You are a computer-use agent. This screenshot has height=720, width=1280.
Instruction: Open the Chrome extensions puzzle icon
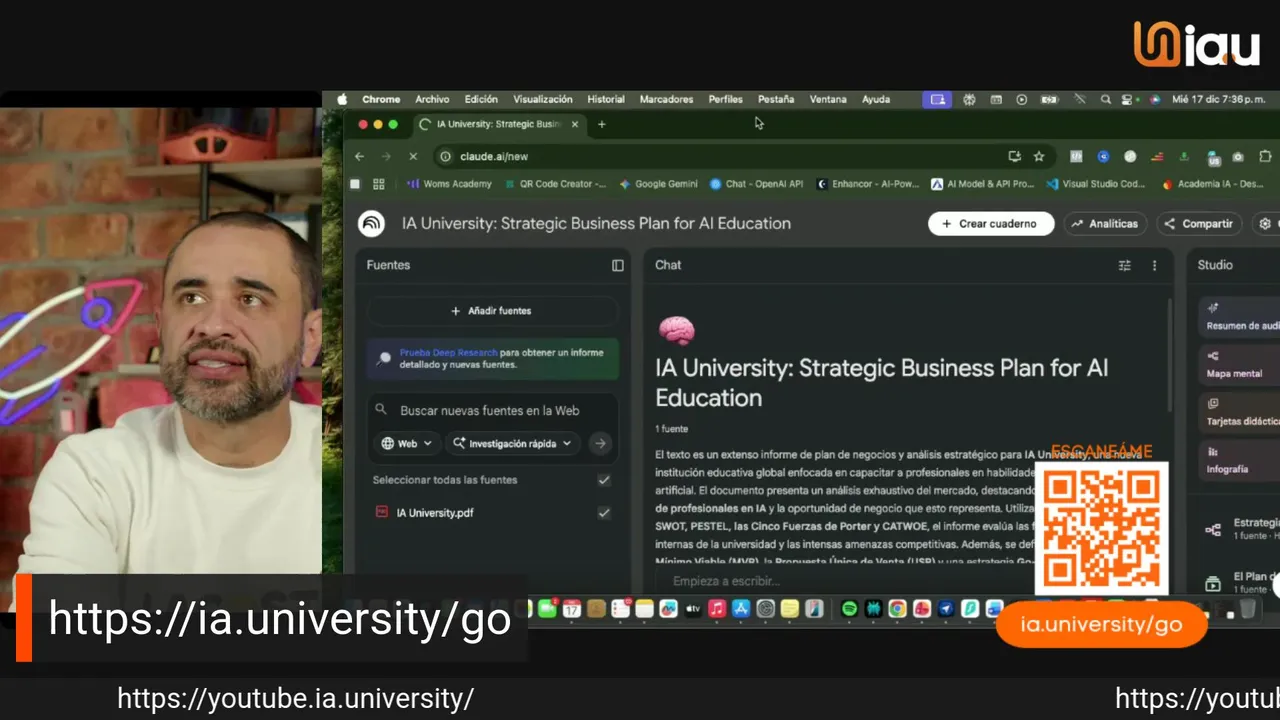[x=1265, y=156]
